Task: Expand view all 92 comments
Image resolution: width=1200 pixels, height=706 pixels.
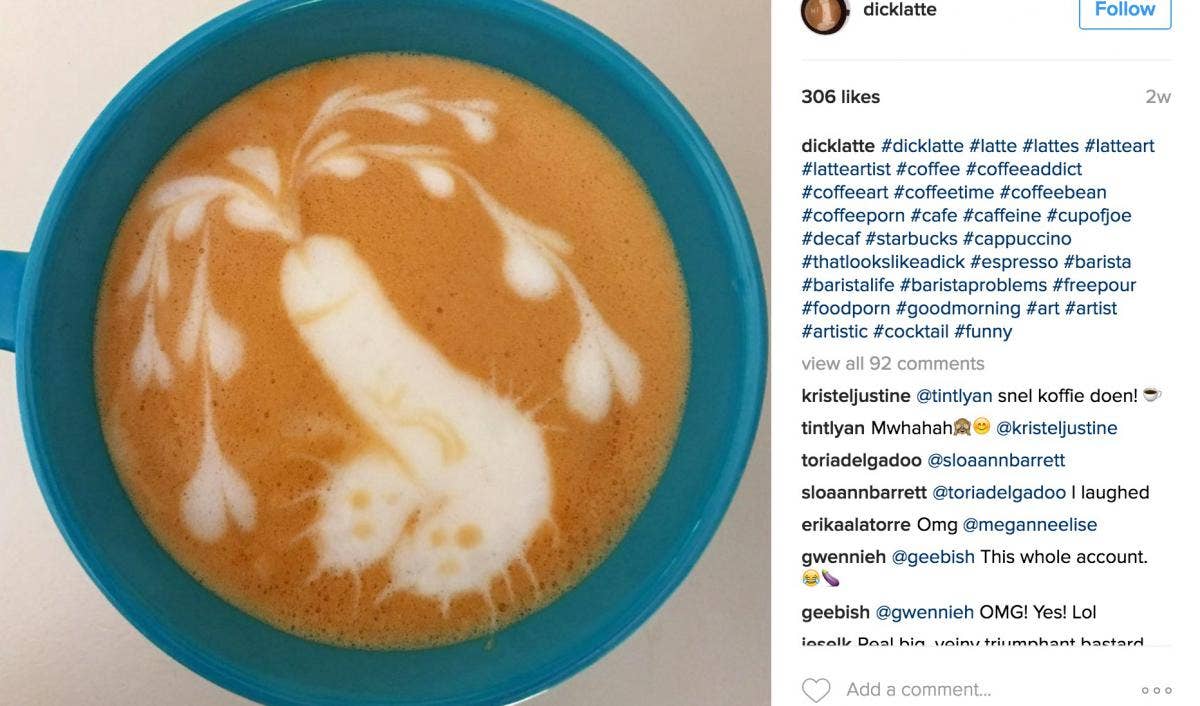Action: pyautogui.click(x=893, y=363)
